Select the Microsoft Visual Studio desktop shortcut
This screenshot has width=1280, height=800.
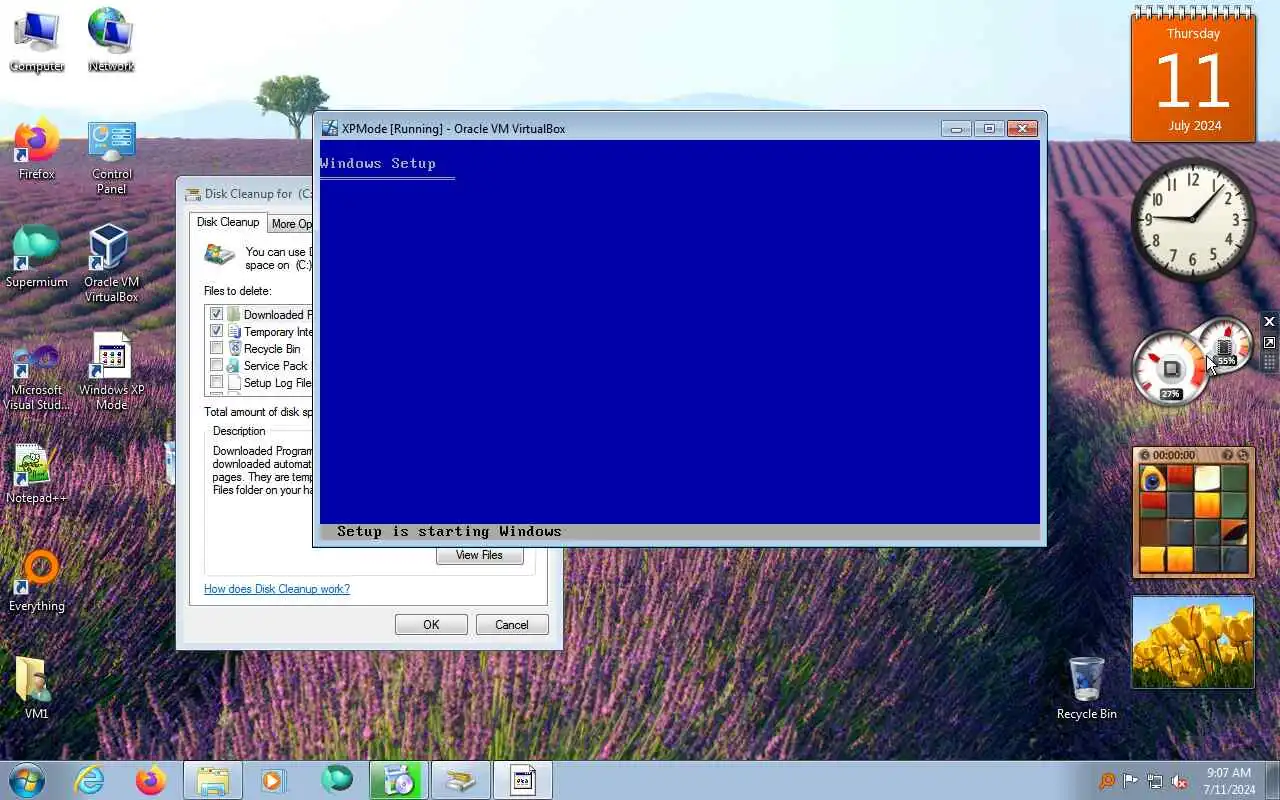37,378
